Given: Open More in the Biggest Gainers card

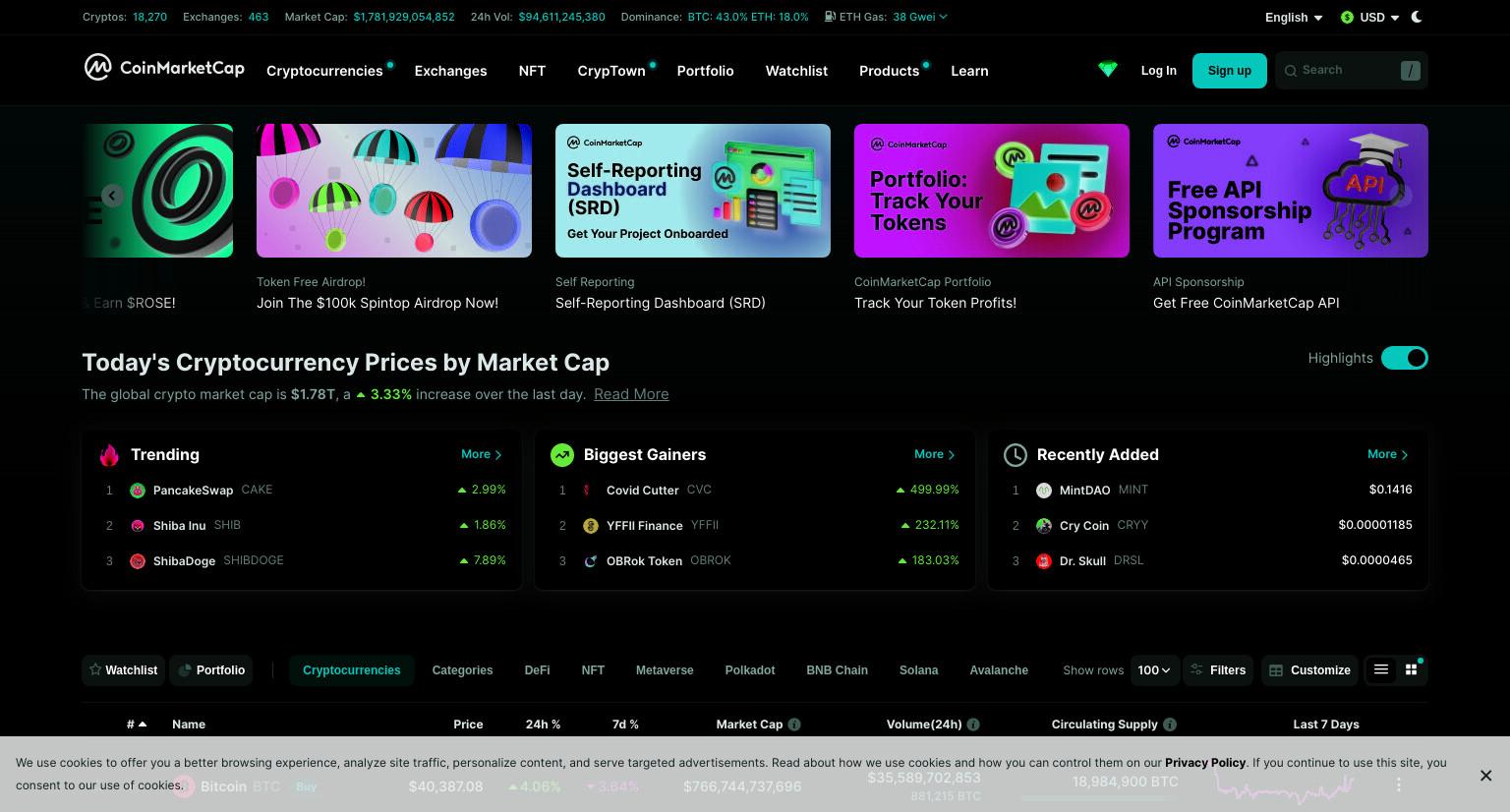Looking at the screenshot, I should point(935,454).
